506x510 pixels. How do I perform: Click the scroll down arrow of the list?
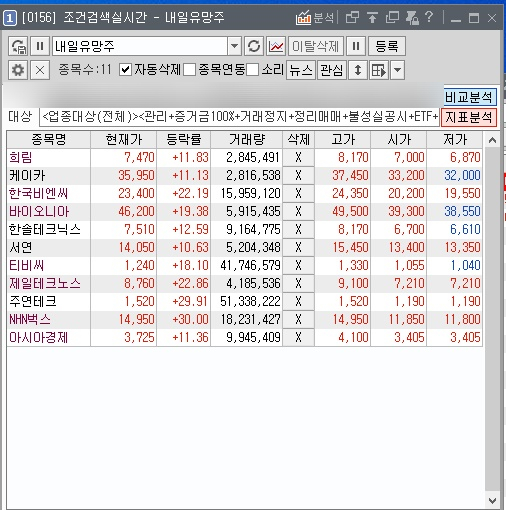click(492, 500)
